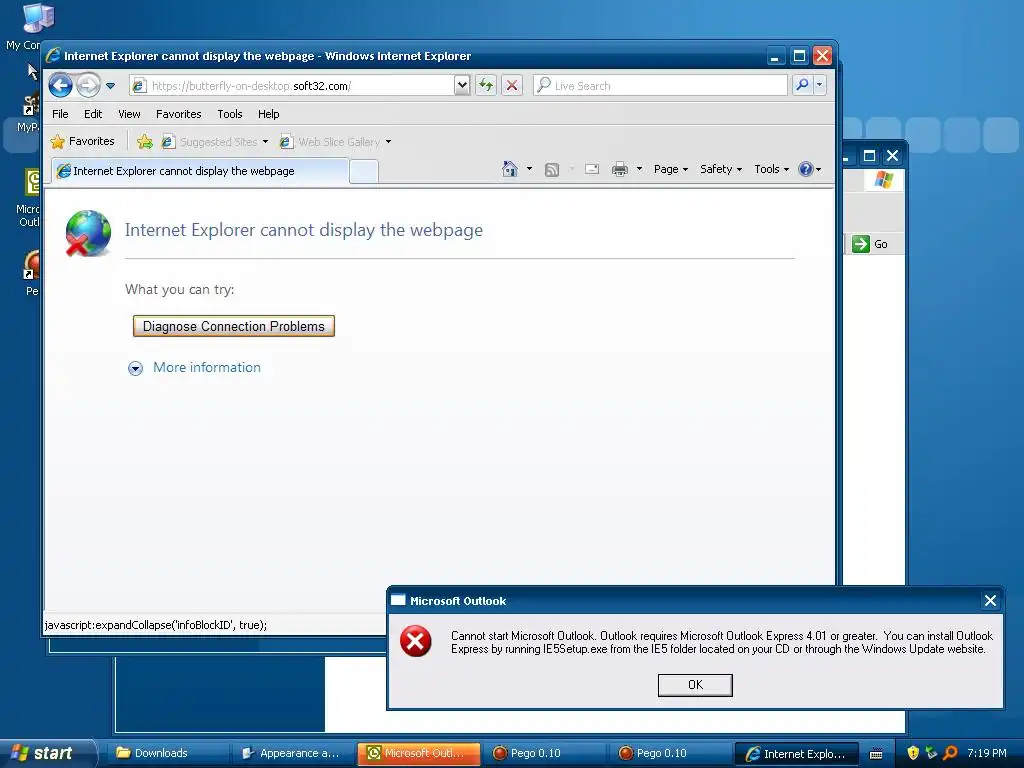Image resolution: width=1024 pixels, height=768 pixels.
Task: Click the RSS feeds icon
Action: pyautogui.click(x=552, y=170)
